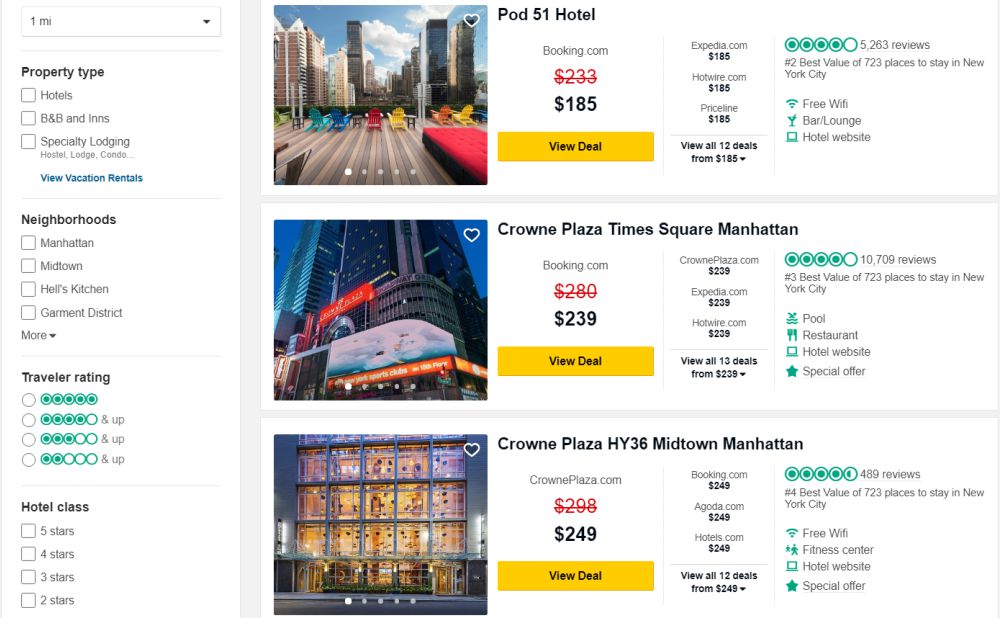Check the Hotels property type box

(29, 96)
